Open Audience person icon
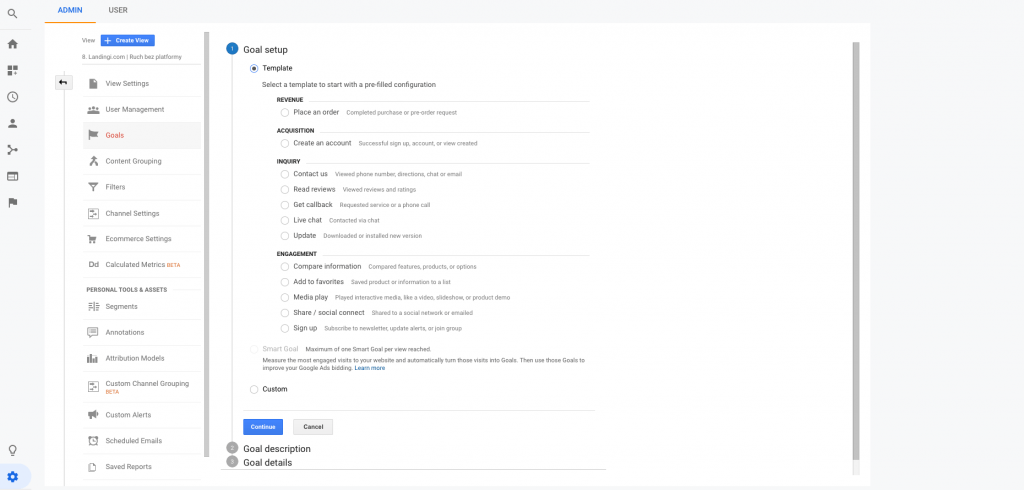This screenshot has height=490, width=1024. [x=12, y=123]
